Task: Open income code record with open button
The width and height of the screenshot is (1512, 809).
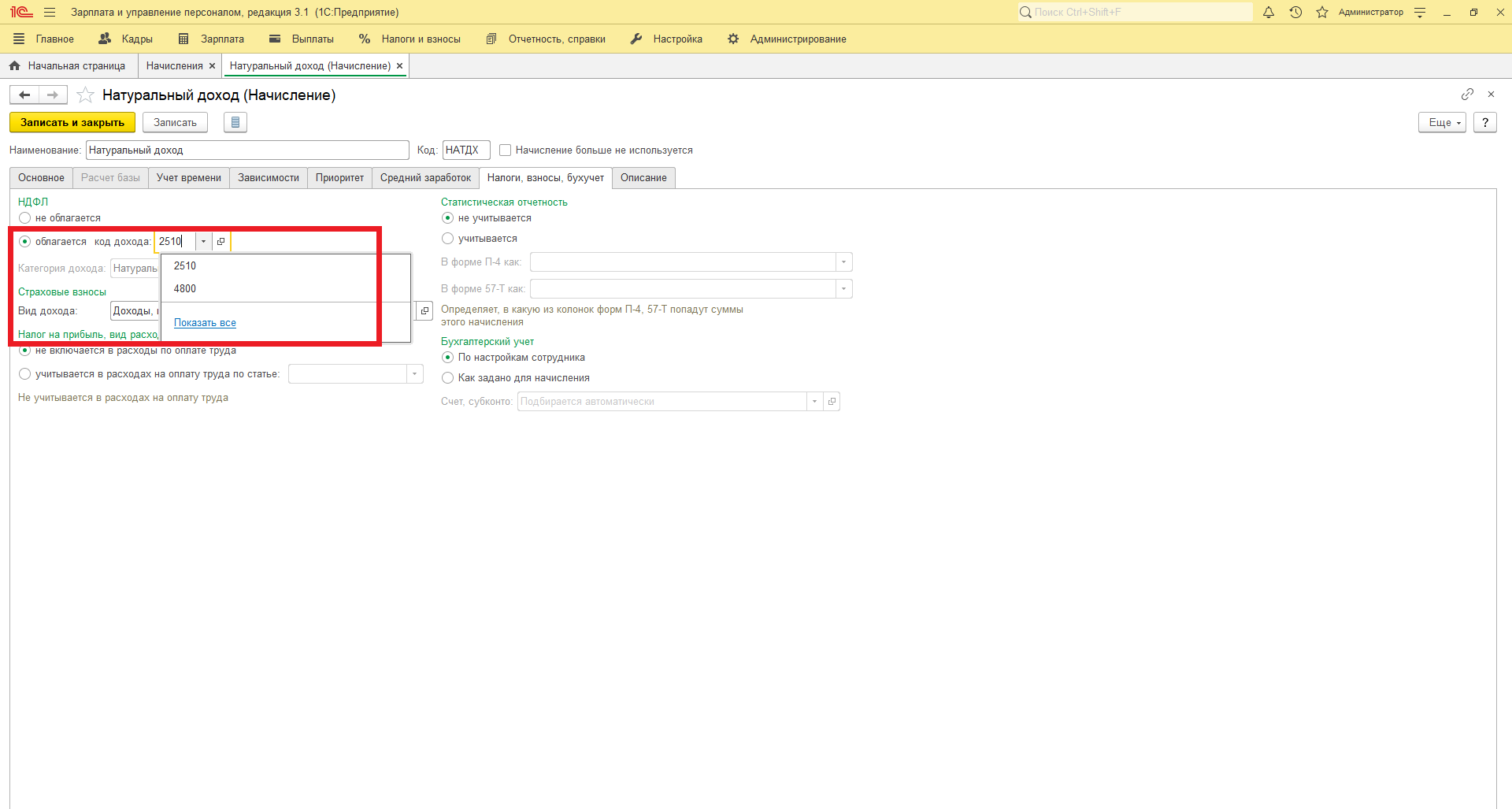Action: pyautogui.click(x=221, y=242)
